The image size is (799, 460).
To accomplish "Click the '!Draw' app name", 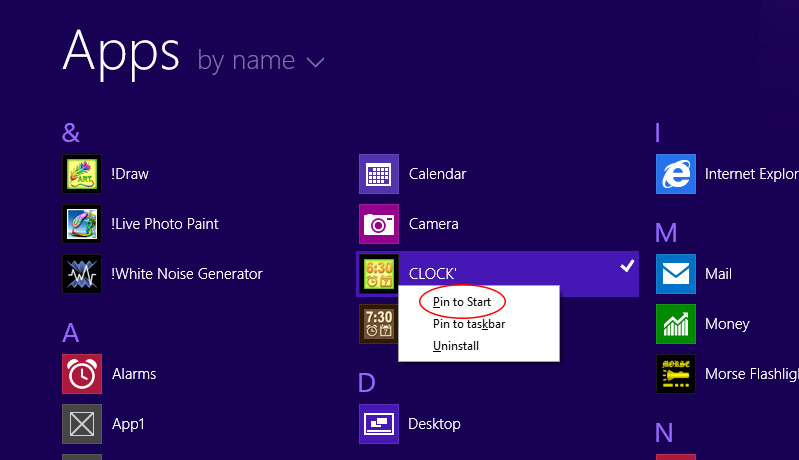I will point(130,174).
